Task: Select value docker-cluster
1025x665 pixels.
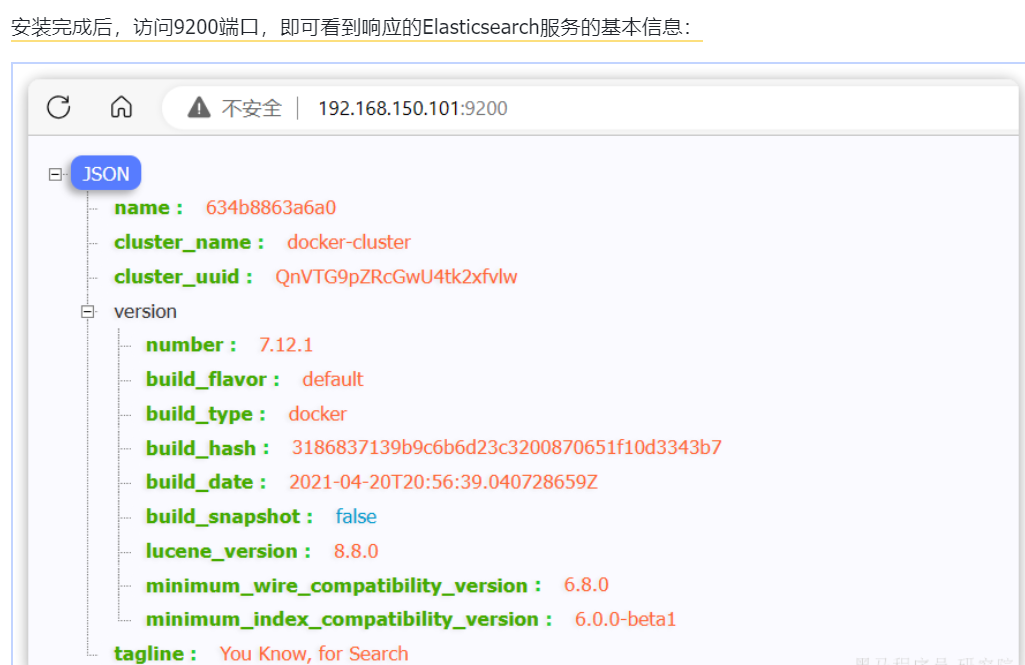Action: point(349,243)
